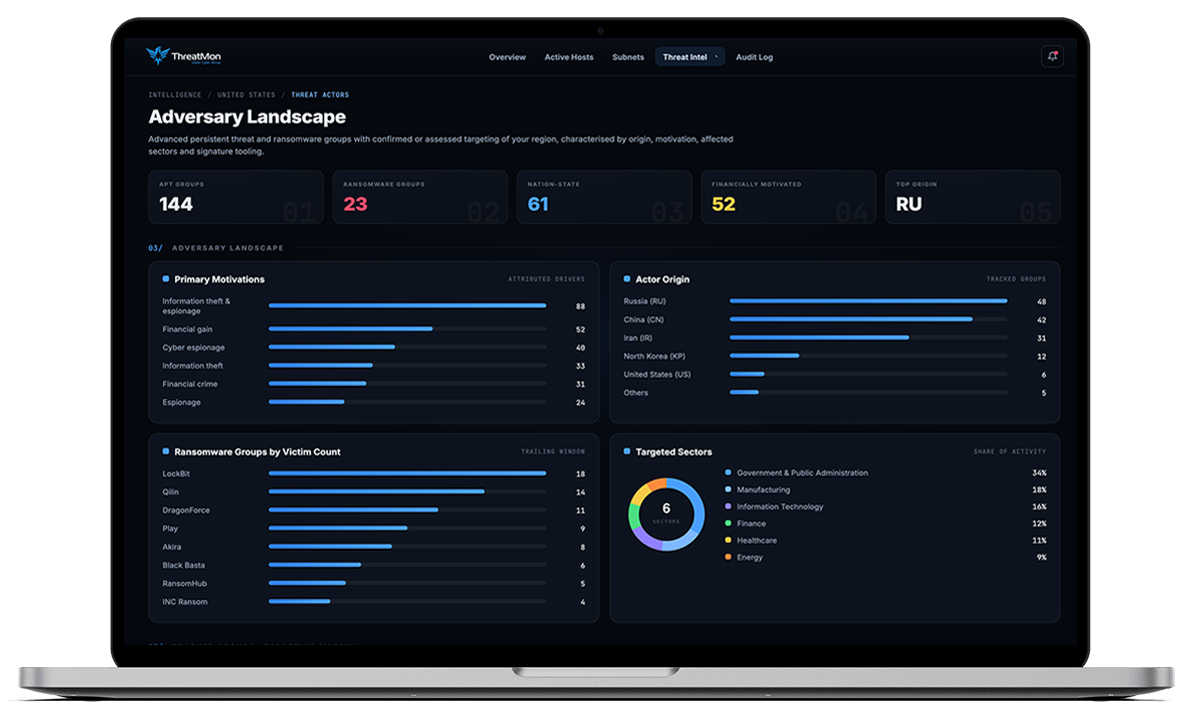Open the Audit Log tab
The height and width of the screenshot is (716, 1200).
pyautogui.click(x=754, y=57)
